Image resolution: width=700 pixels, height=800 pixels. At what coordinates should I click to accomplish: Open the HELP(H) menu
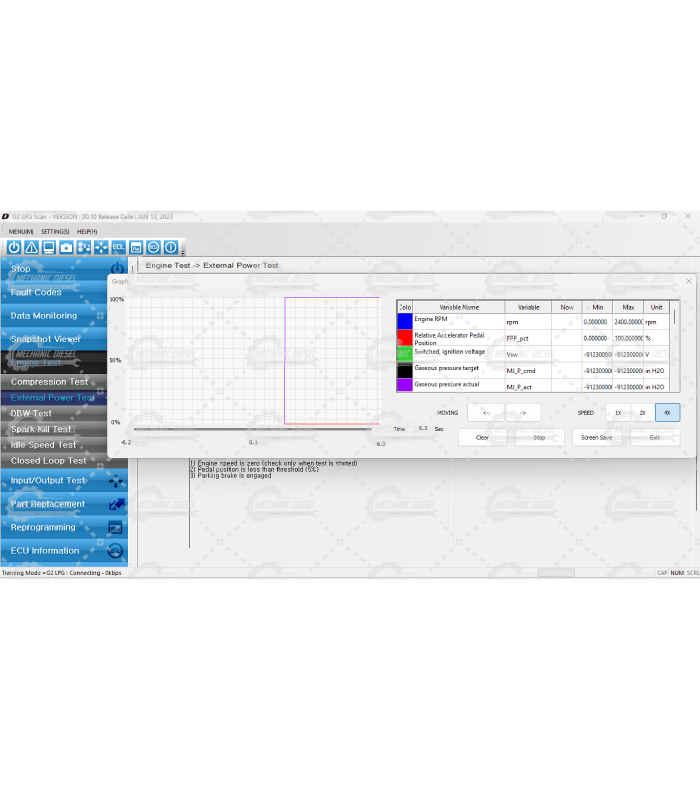pos(87,231)
